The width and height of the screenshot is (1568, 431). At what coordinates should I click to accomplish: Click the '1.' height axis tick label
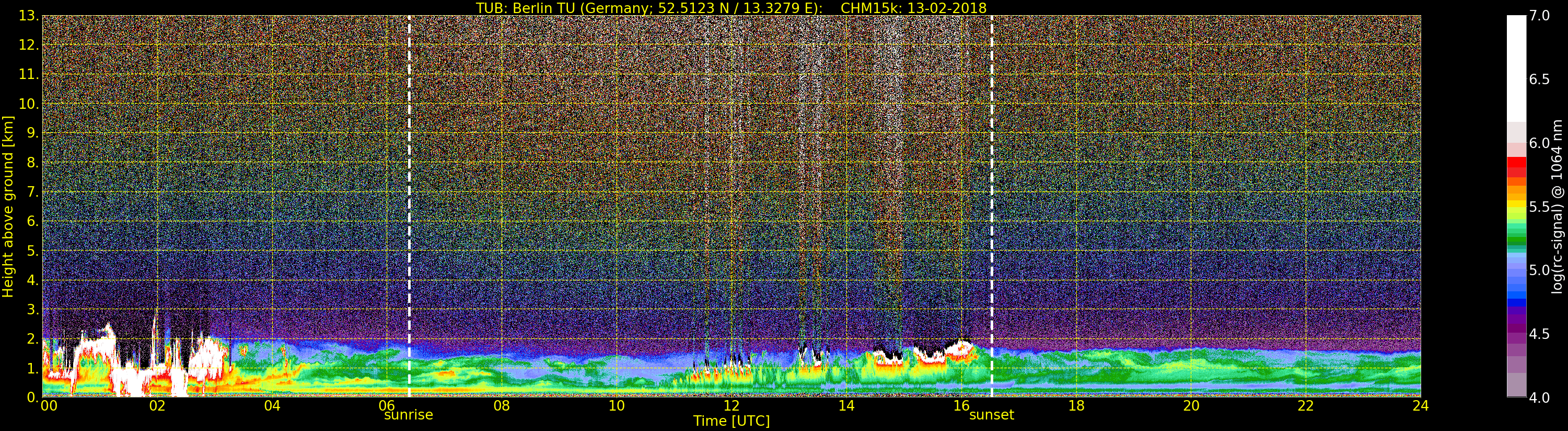(x=33, y=368)
